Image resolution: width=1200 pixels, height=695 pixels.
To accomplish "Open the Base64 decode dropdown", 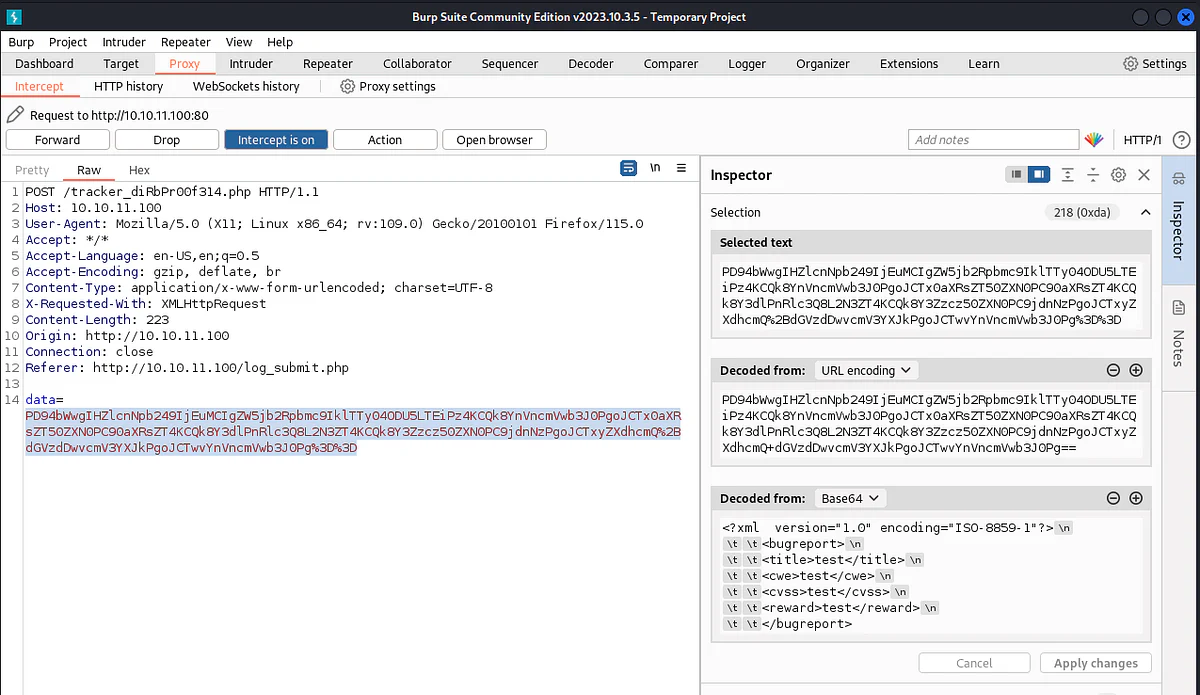I will pos(851,498).
